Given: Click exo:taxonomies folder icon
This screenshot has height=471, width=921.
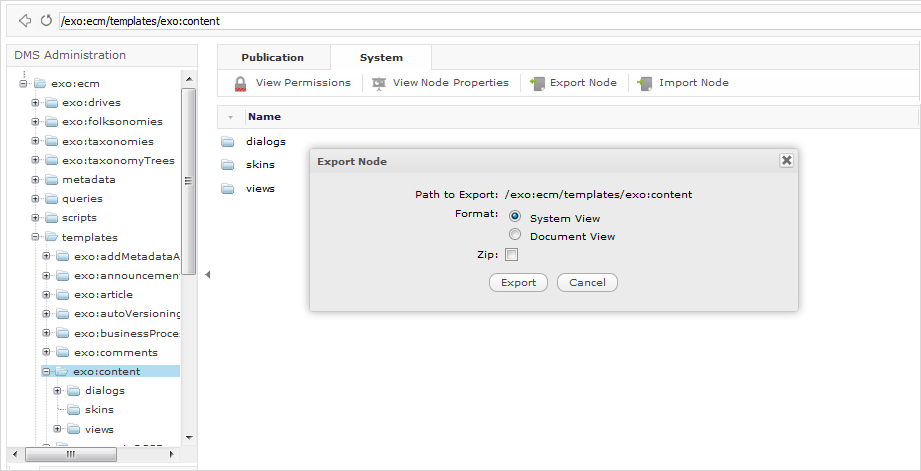Looking at the screenshot, I should pos(52,142).
